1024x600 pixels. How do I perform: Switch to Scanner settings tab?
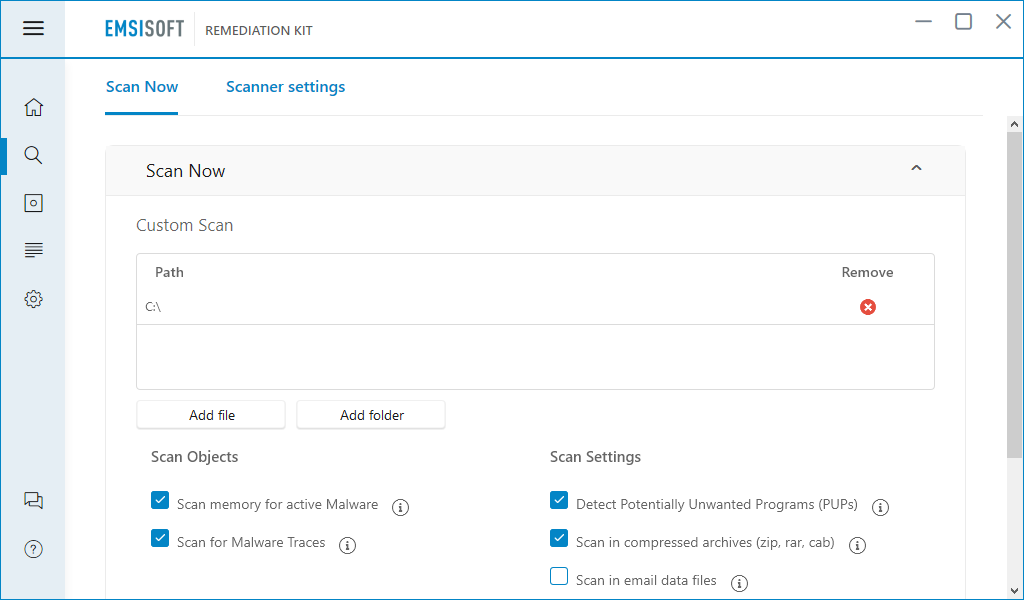point(285,87)
